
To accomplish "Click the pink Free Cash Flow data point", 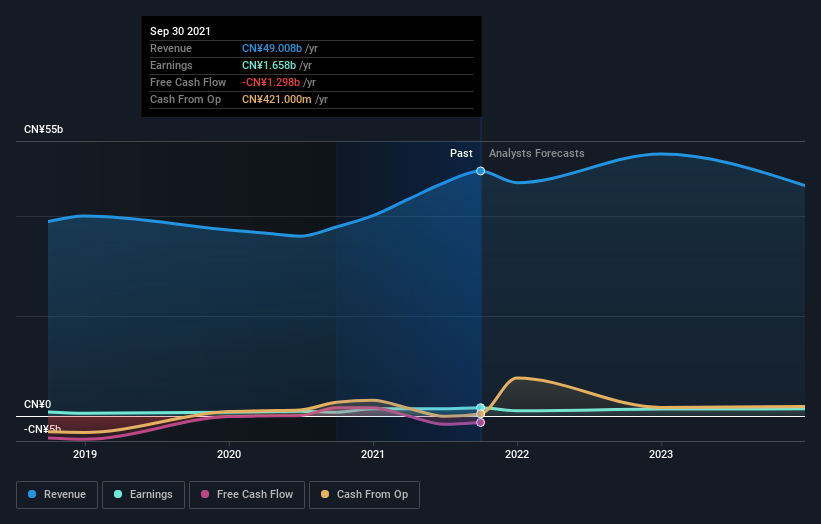I will [x=480, y=422].
